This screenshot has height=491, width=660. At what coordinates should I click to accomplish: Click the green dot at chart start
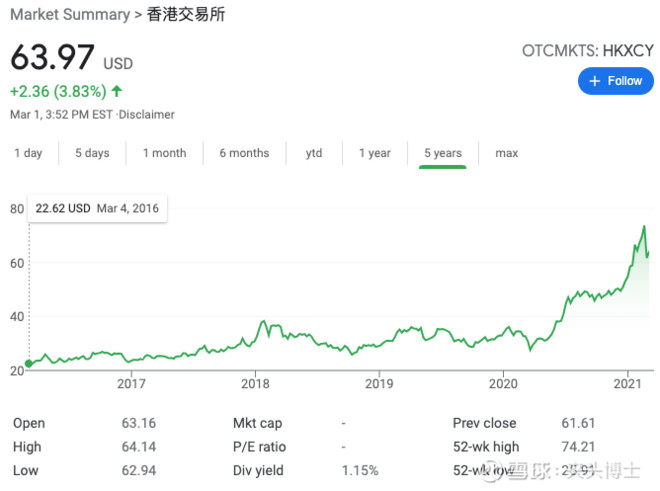tap(29, 363)
